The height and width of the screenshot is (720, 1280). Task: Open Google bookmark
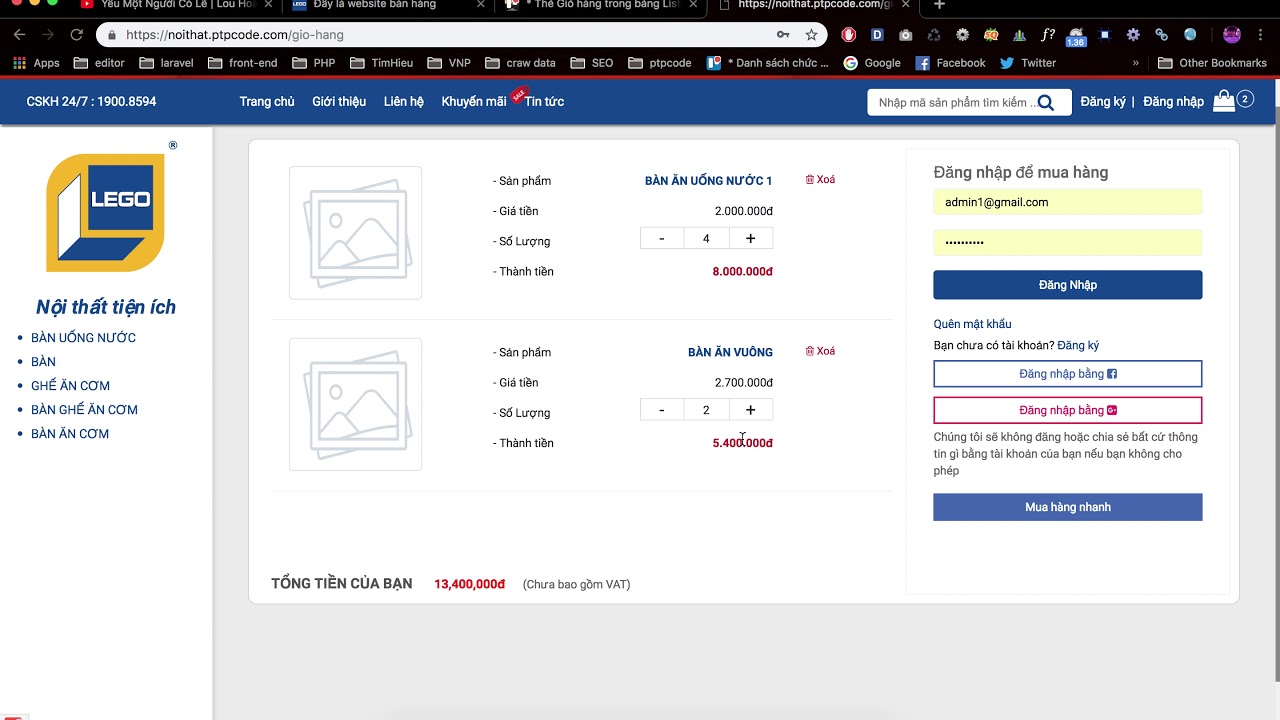[872, 63]
